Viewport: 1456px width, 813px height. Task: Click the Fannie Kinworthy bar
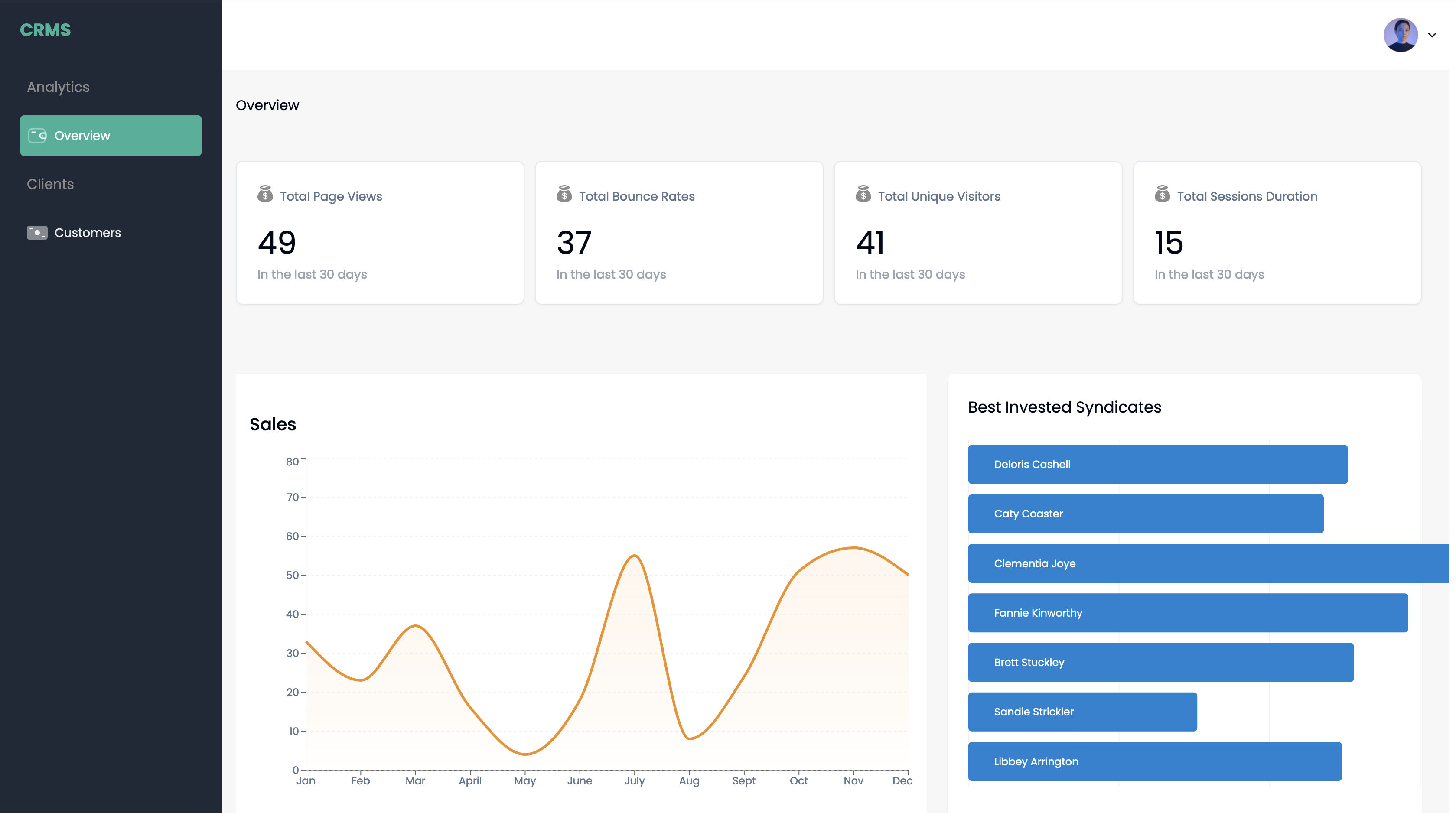pos(1188,613)
